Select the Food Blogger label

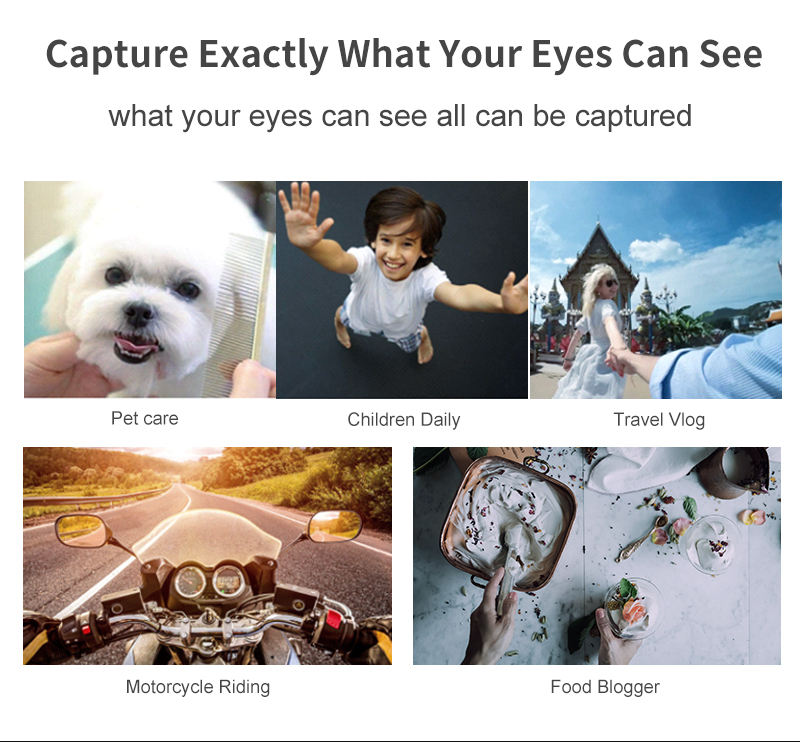(605, 687)
